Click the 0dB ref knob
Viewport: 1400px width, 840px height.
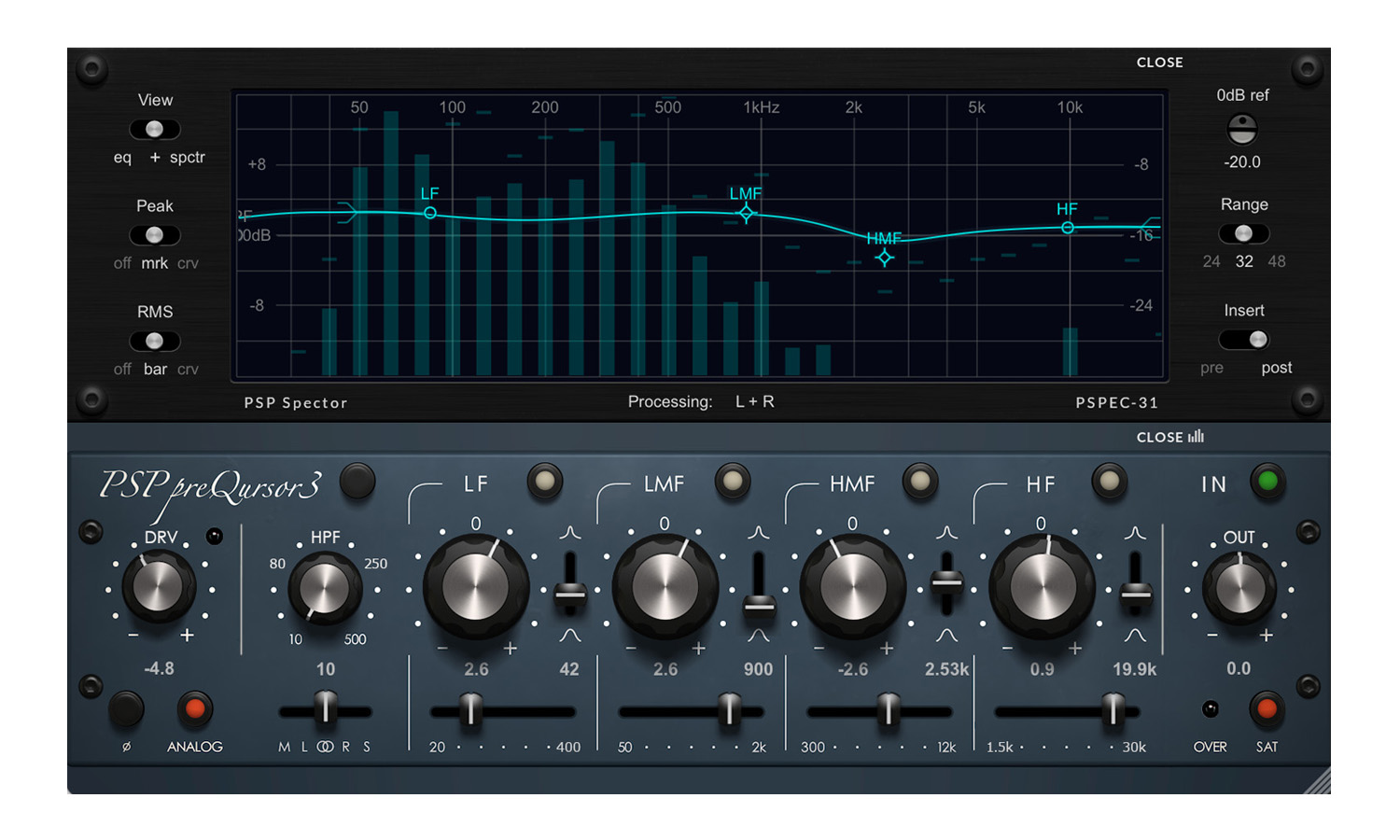(1242, 129)
